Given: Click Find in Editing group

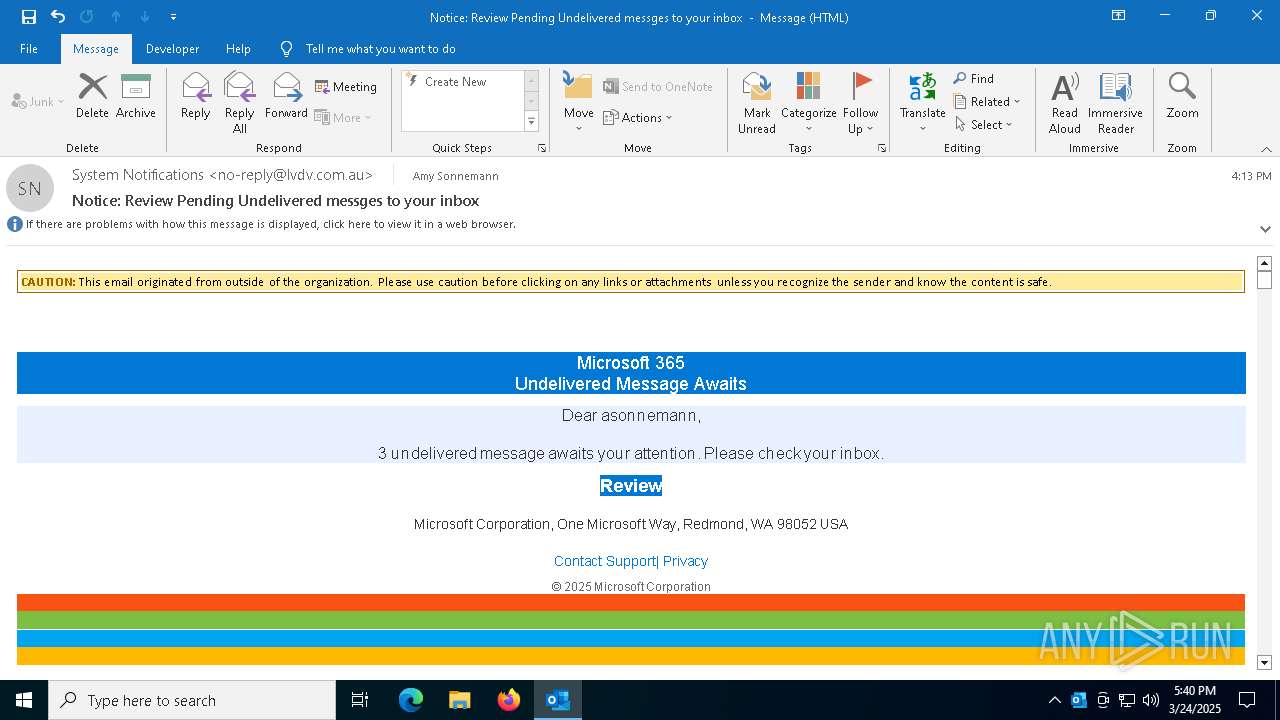Looking at the screenshot, I should tap(974, 79).
